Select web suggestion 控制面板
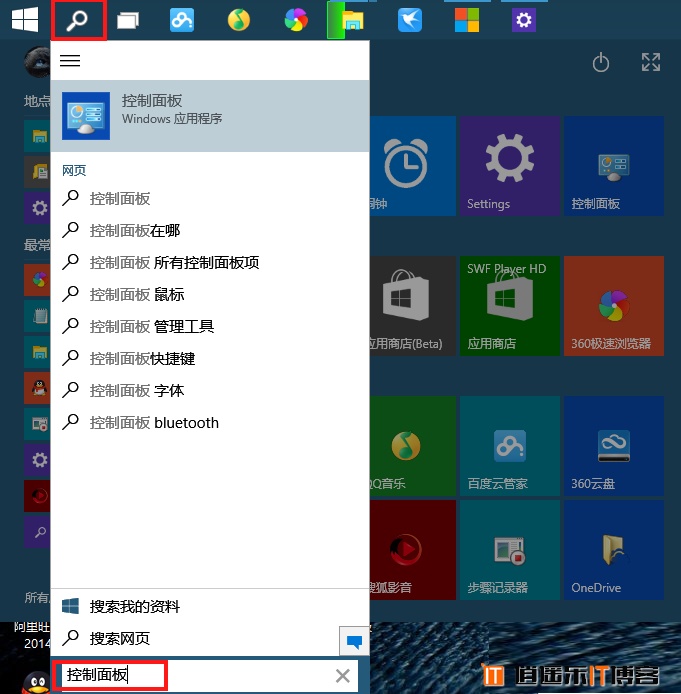Viewport: 681px width, 694px height. (210, 199)
